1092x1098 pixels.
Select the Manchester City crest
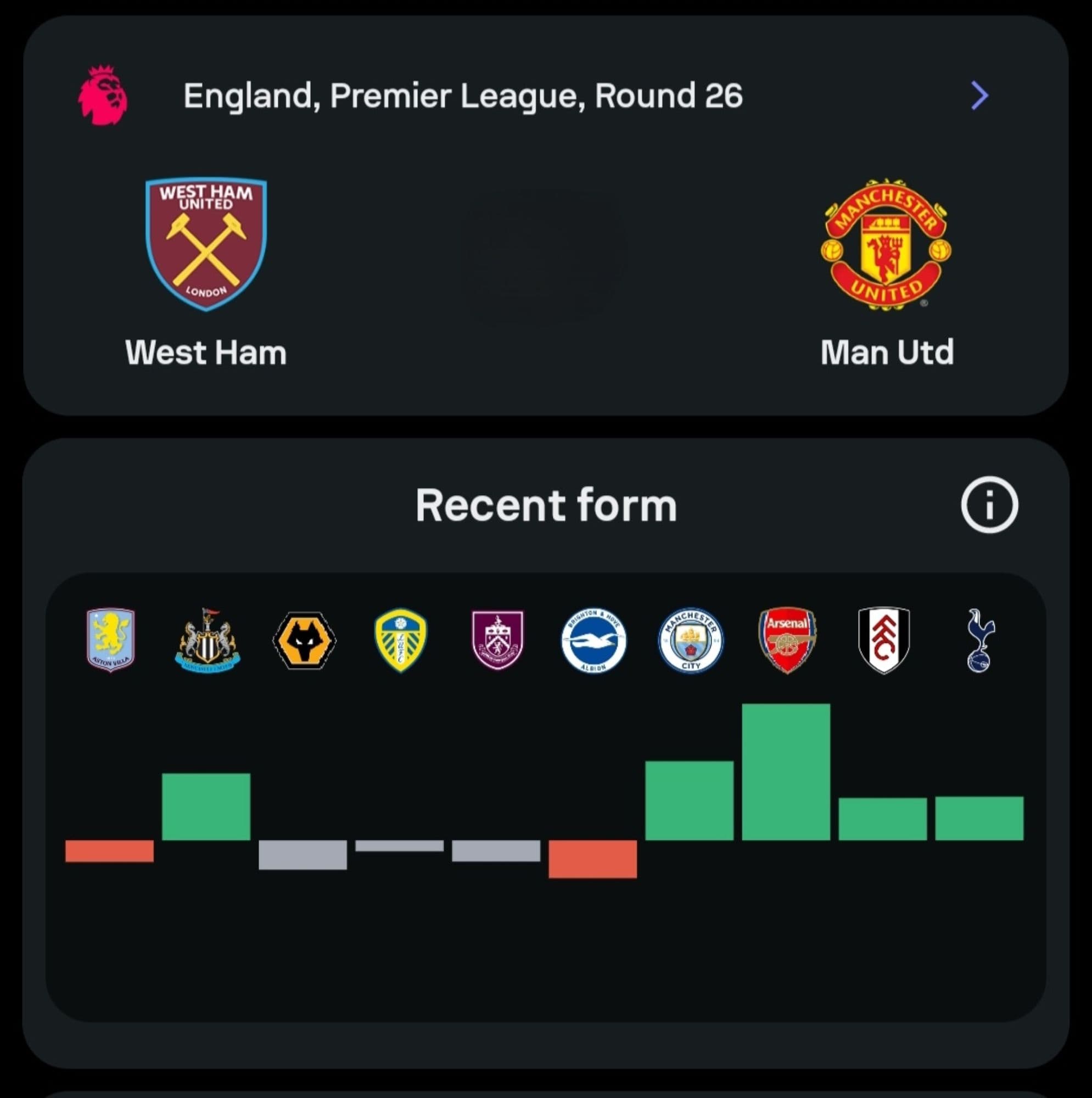click(x=691, y=640)
